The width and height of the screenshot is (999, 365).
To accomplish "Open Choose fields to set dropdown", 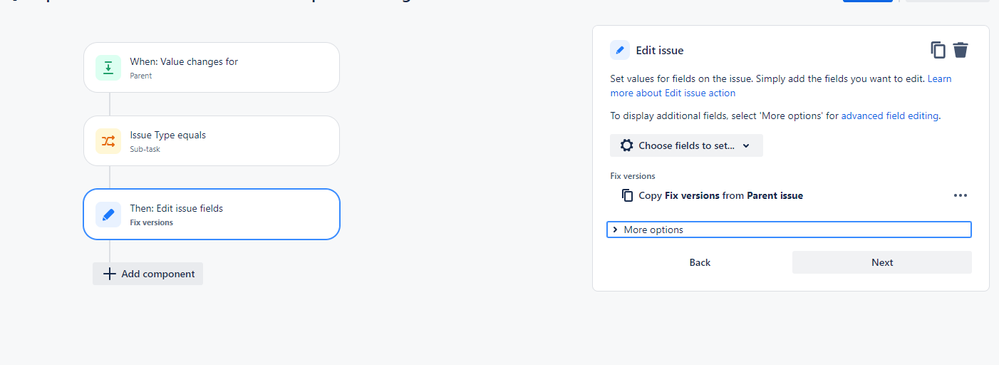I will point(686,145).
